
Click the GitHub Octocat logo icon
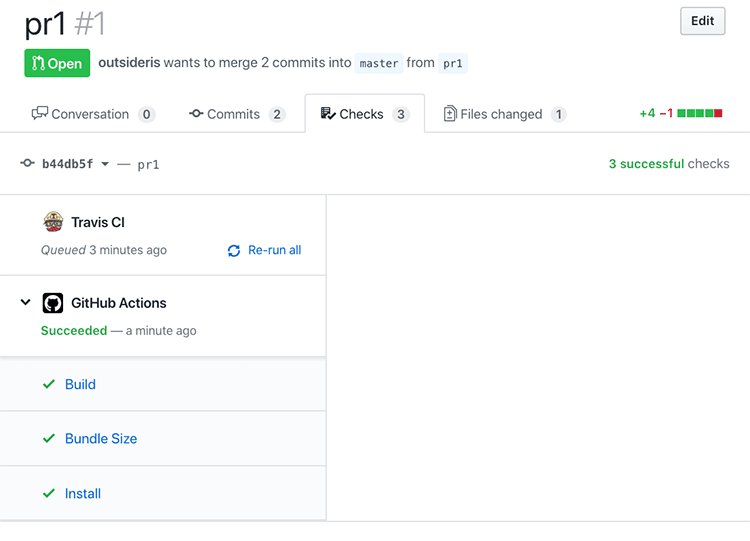pos(53,303)
